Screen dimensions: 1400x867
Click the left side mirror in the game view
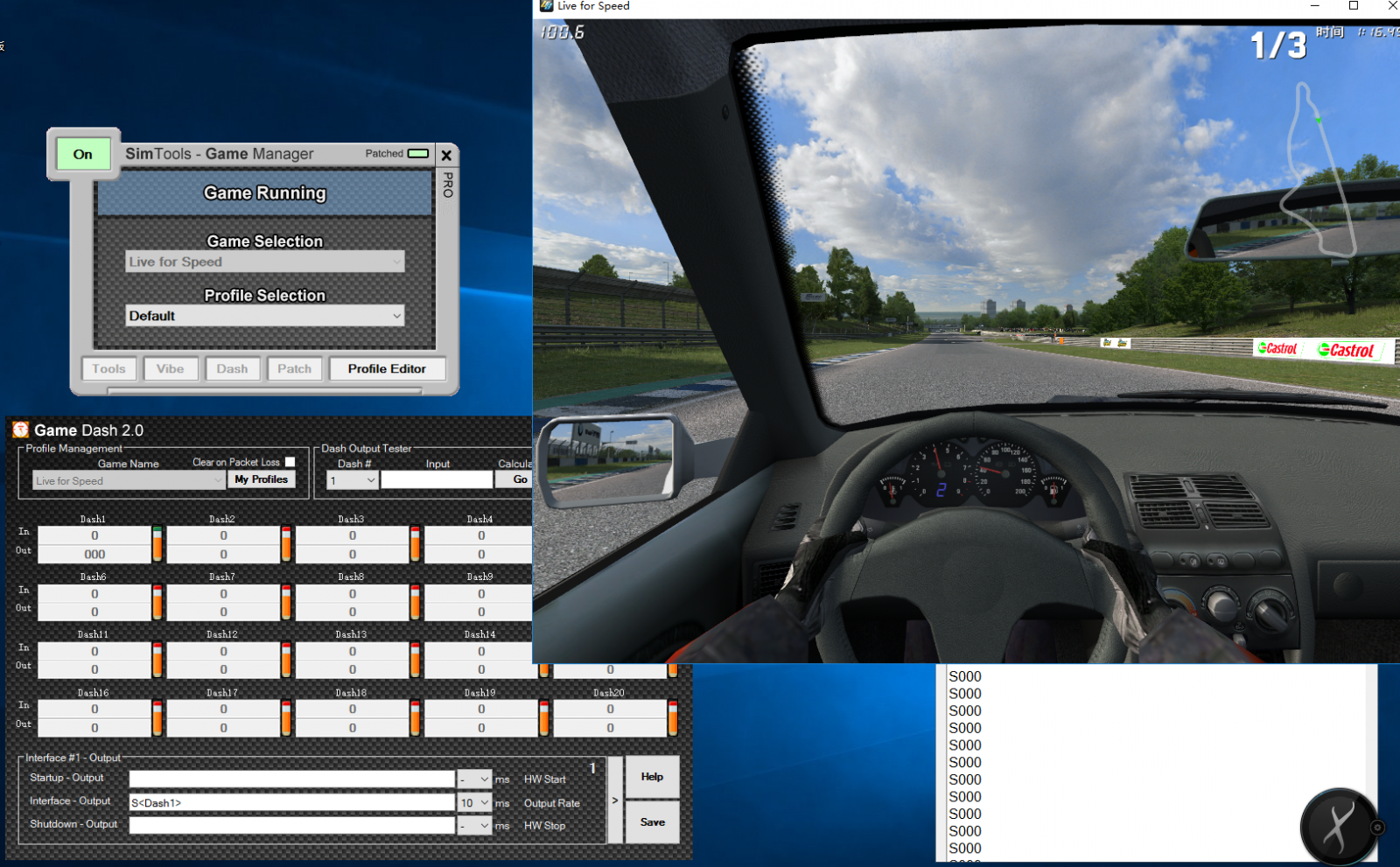[x=610, y=461]
